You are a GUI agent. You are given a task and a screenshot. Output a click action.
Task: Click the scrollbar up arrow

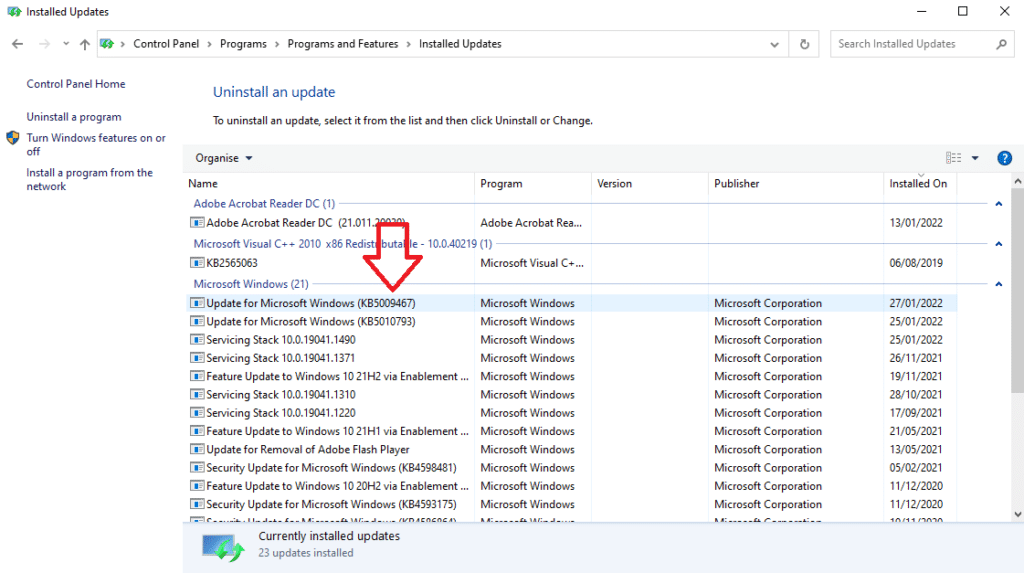(x=1017, y=181)
